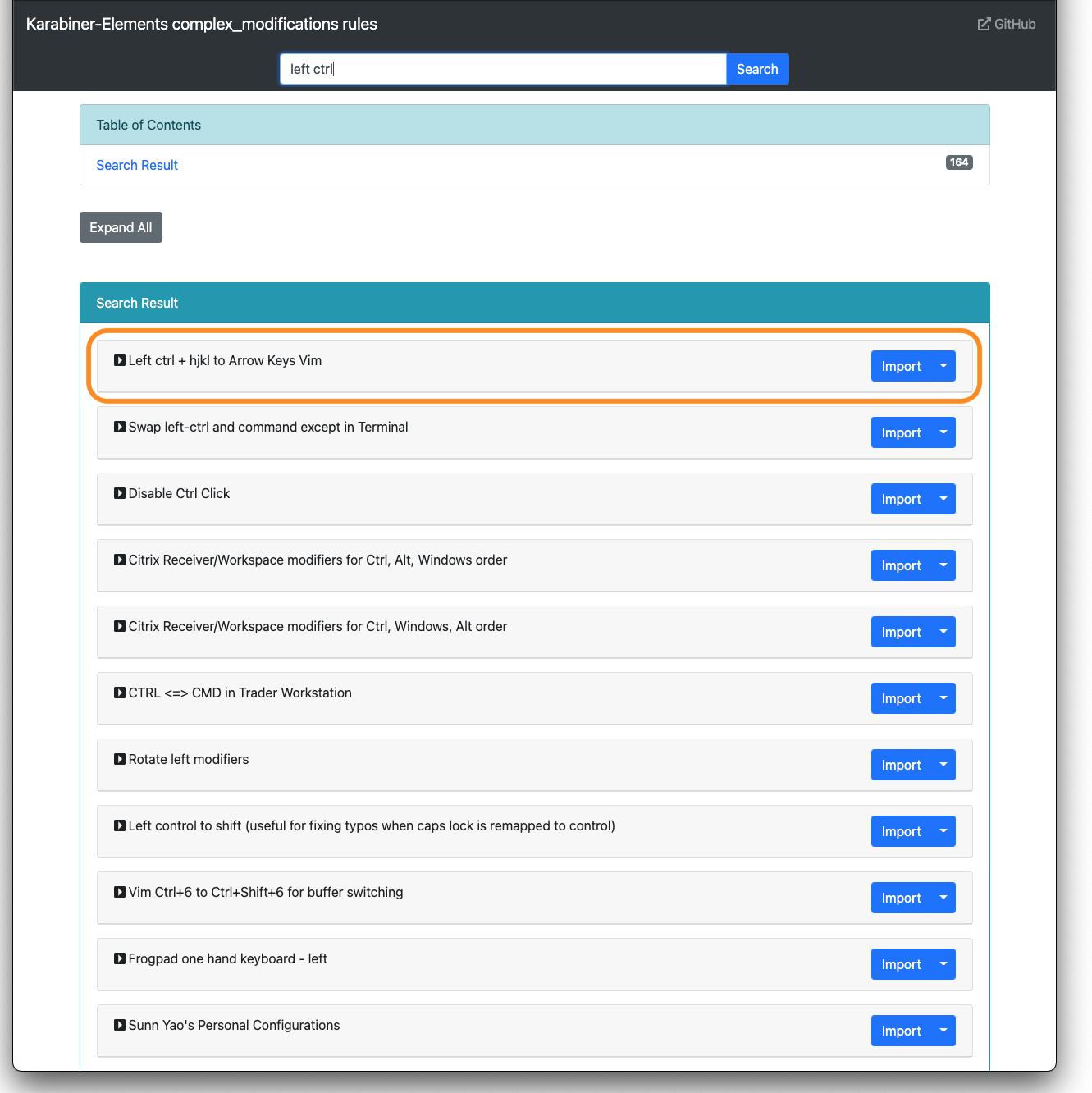
Task: Click the search field containing 'left ctrl'
Action: (x=502, y=69)
